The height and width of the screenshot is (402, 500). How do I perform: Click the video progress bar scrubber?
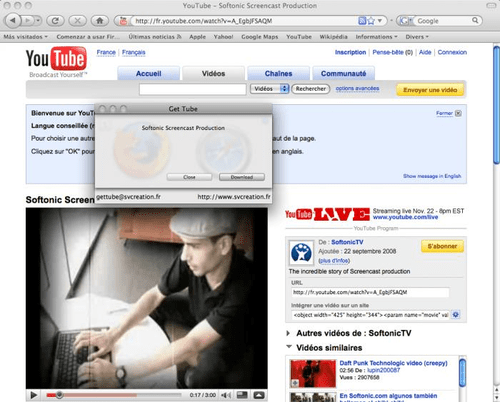click(x=59, y=395)
